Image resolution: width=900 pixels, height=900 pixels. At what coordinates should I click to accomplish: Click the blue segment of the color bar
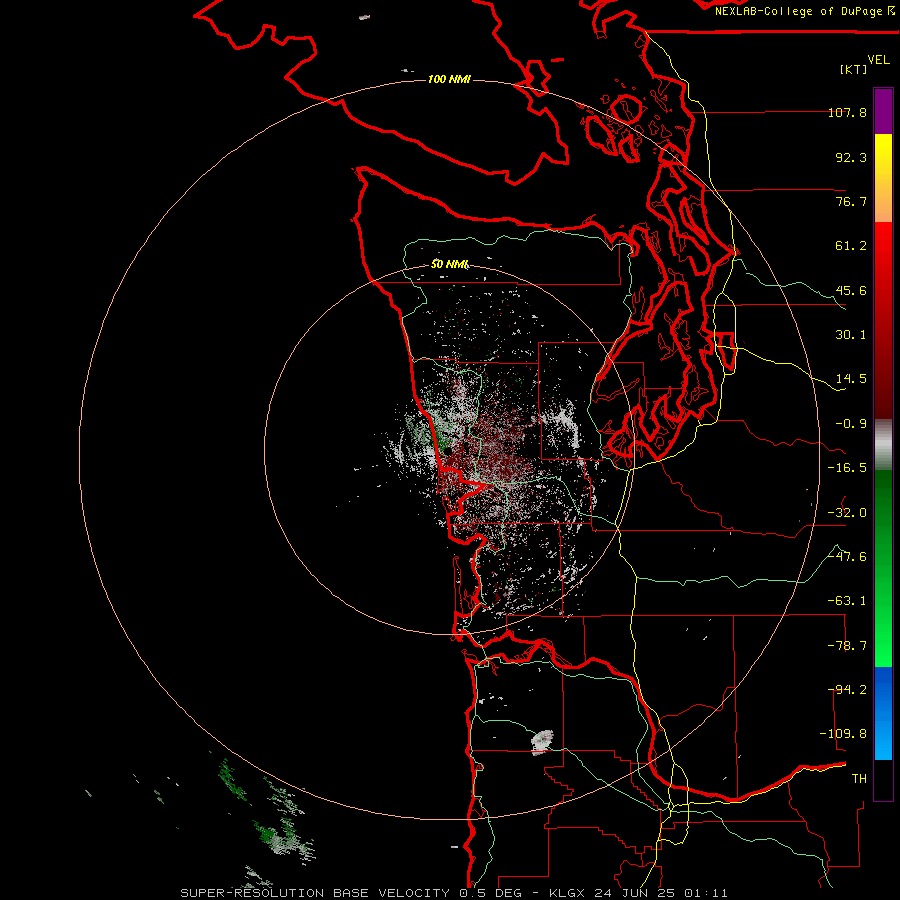(x=883, y=713)
